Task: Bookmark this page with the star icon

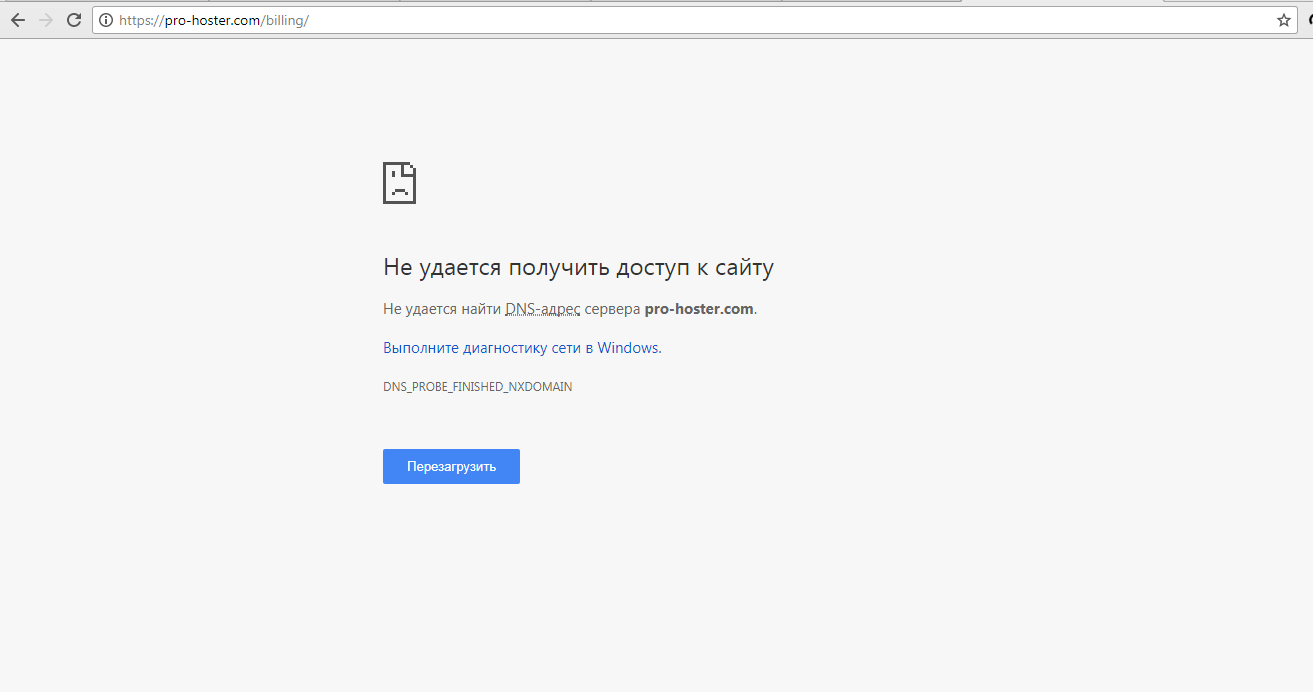Action: click(1283, 20)
